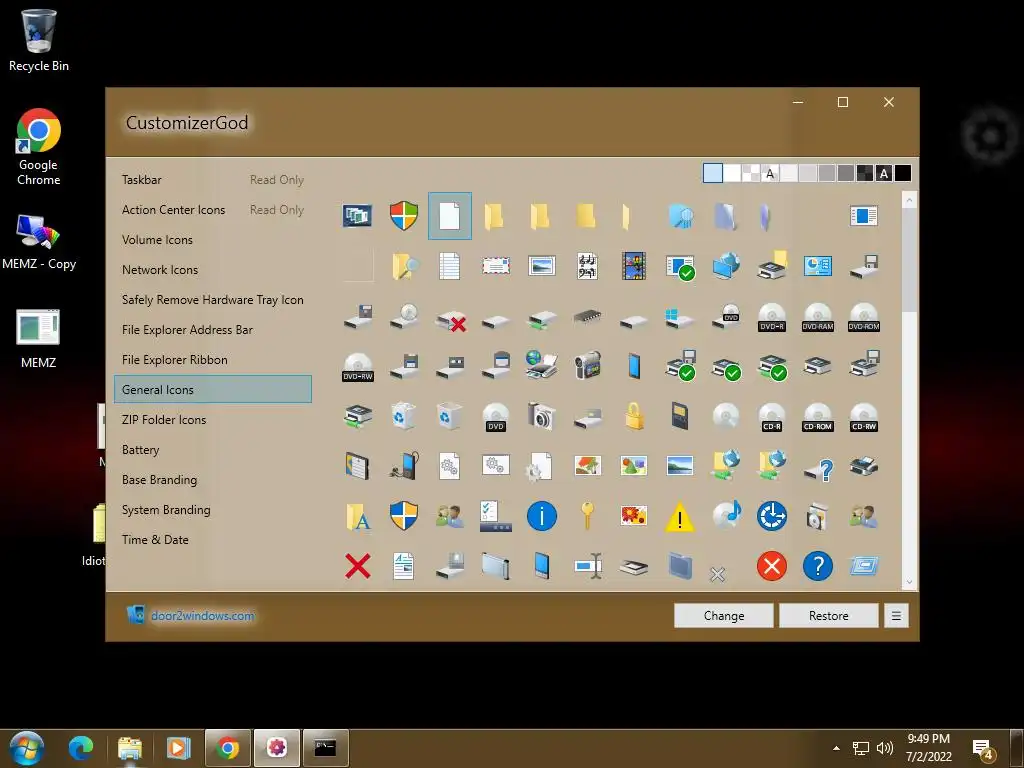Select the General Icons category
1024x768 pixels.
pyautogui.click(x=213, y=389)
